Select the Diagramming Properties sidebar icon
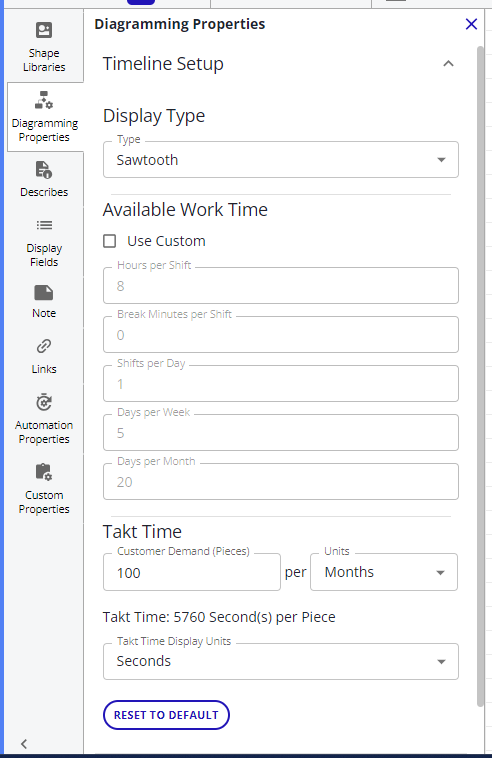Image resolution: width=492 pixels, height=758 pixels. point(44,100)
